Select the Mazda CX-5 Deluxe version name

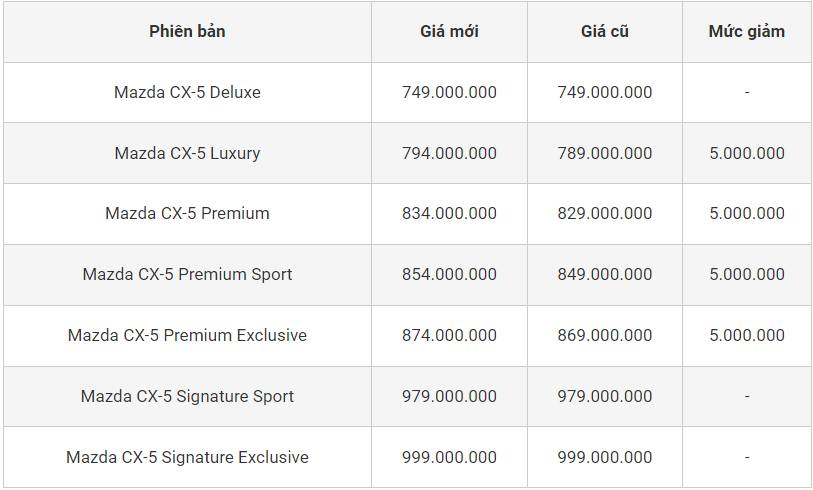pyautogui.click(x=187, y=92)
